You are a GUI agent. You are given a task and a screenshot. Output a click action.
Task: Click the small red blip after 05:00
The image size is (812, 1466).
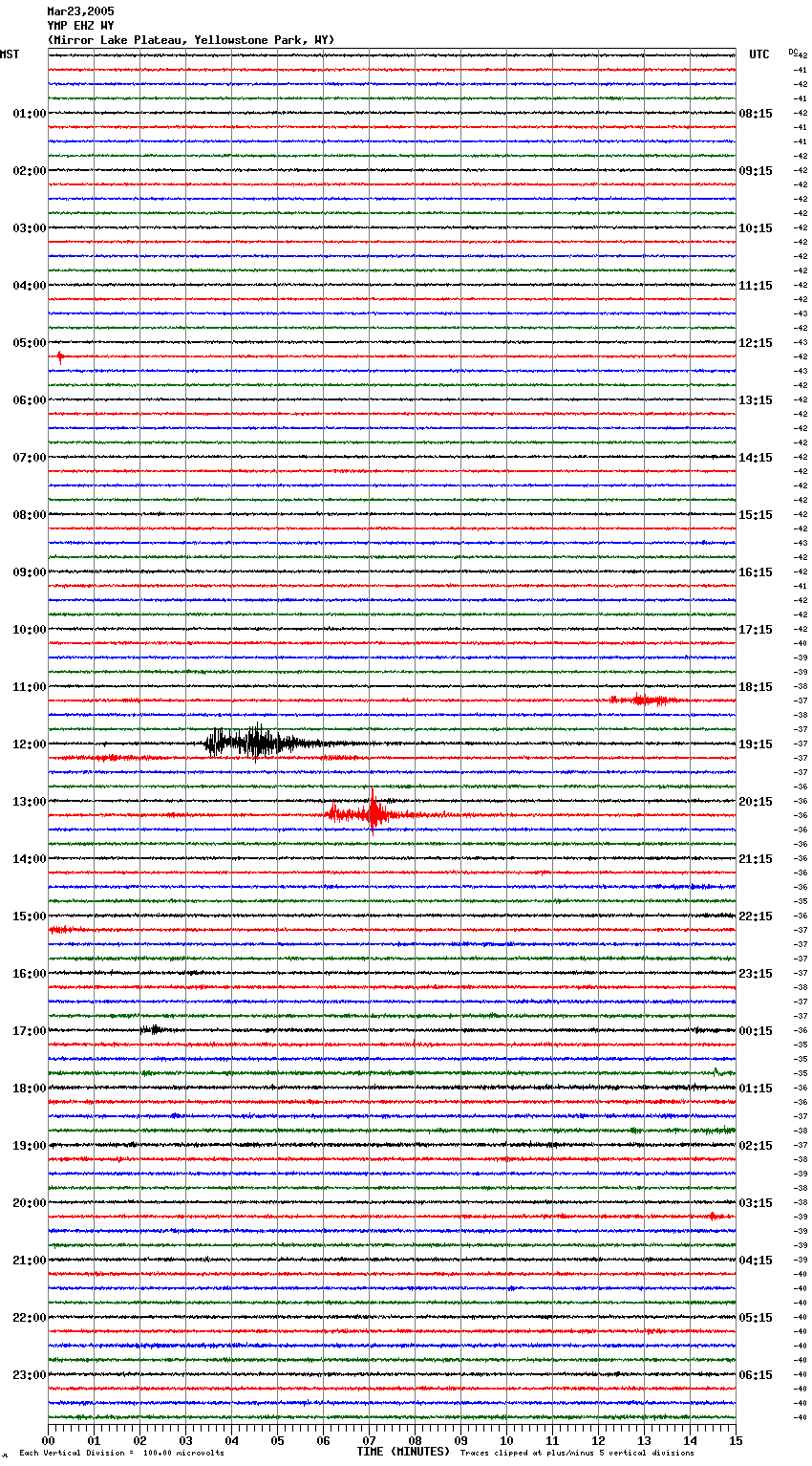pyautogui.click(x=60, y=356)
